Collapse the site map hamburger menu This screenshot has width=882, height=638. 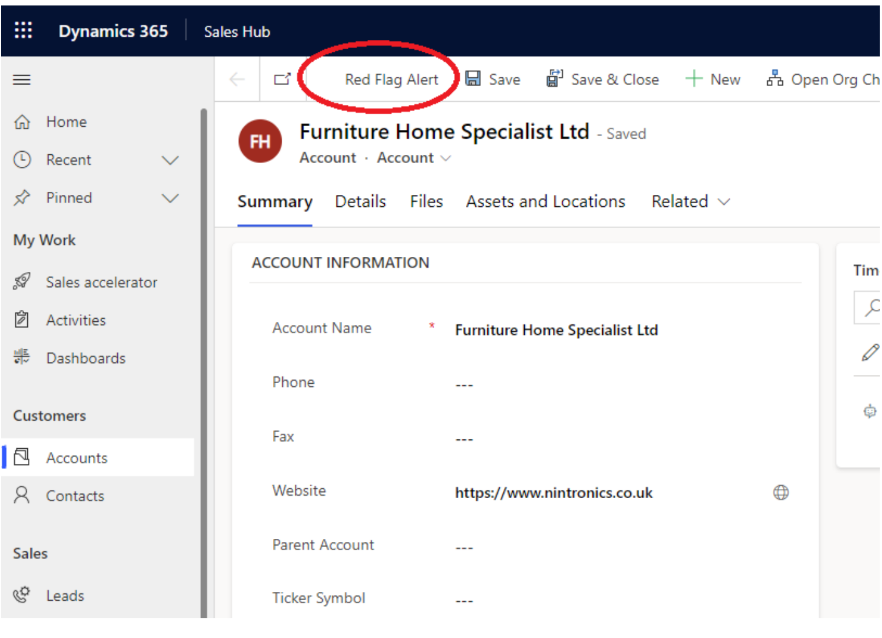coord(22,80)
